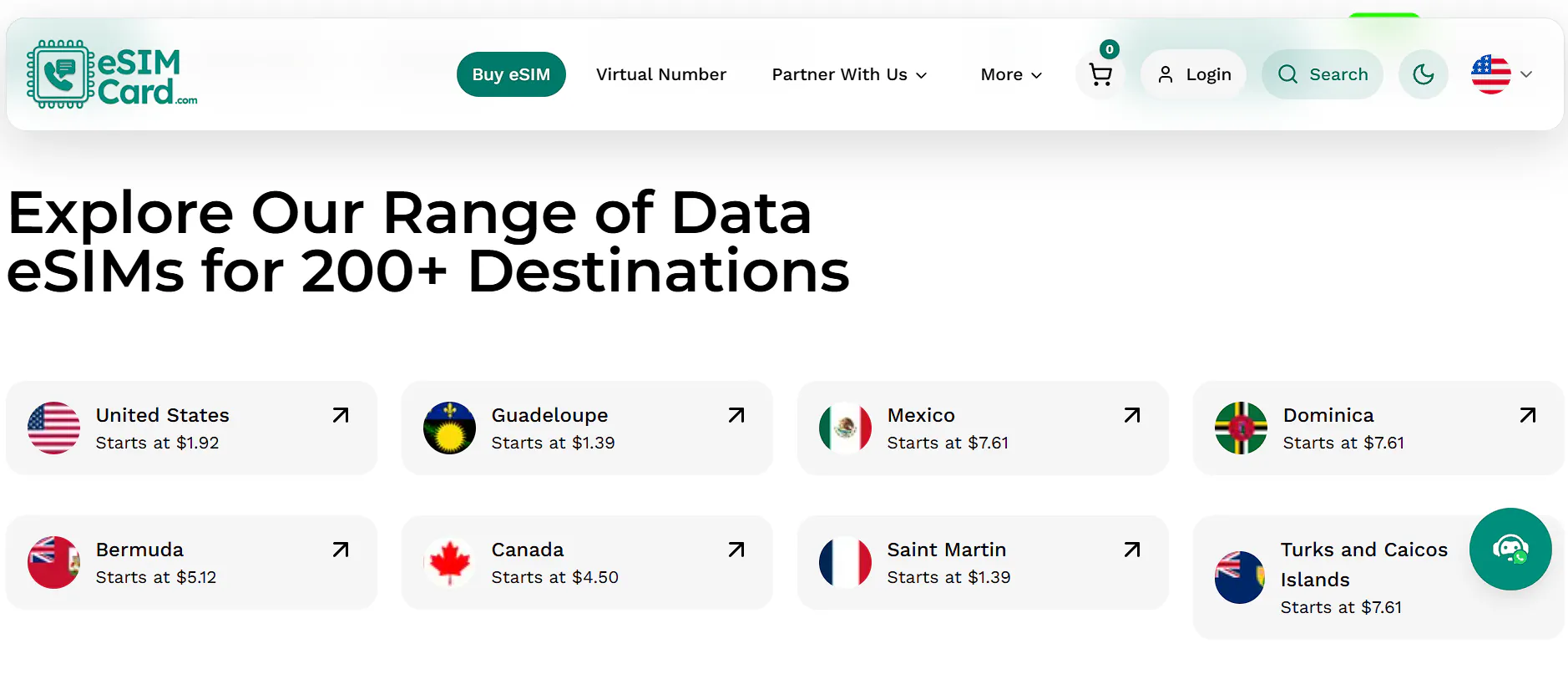Viewport: 1568px width, 679px height.
Task: Open Bermuda card arrow icon
Action: tap(341, 550)
